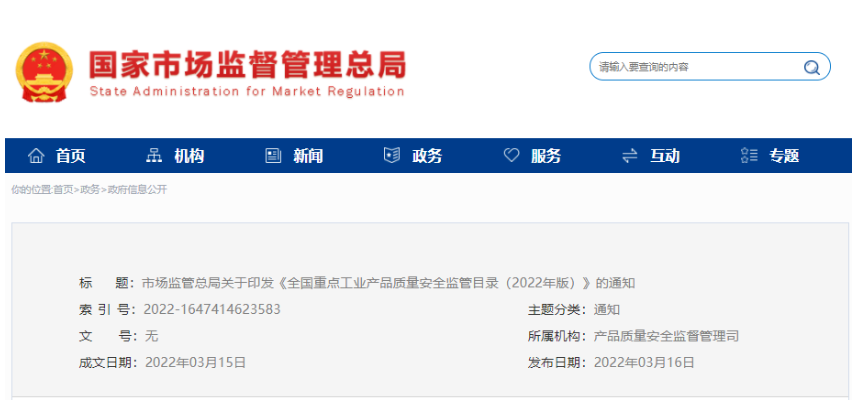
Task: Click the house icon beside 首页
Action: (x=36, y=156)
